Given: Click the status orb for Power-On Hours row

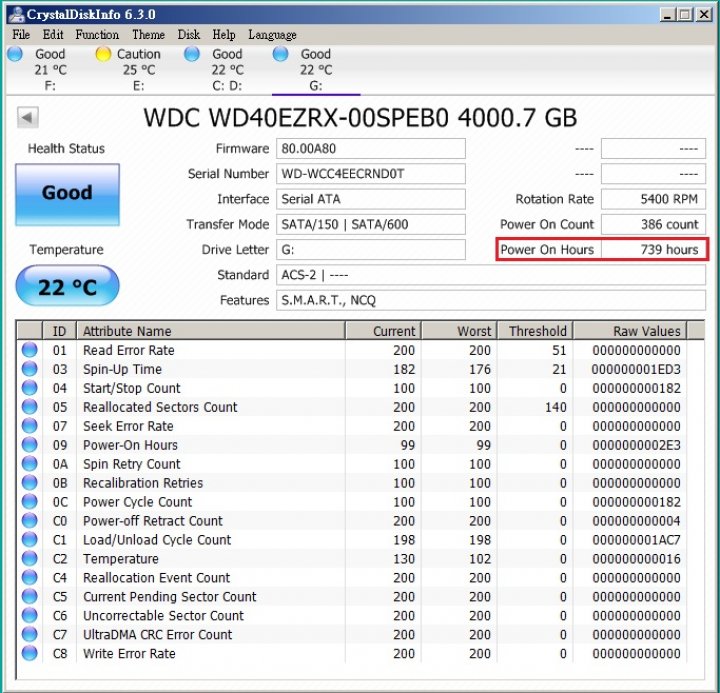Looking at the screenshot, I should [29, 445].
